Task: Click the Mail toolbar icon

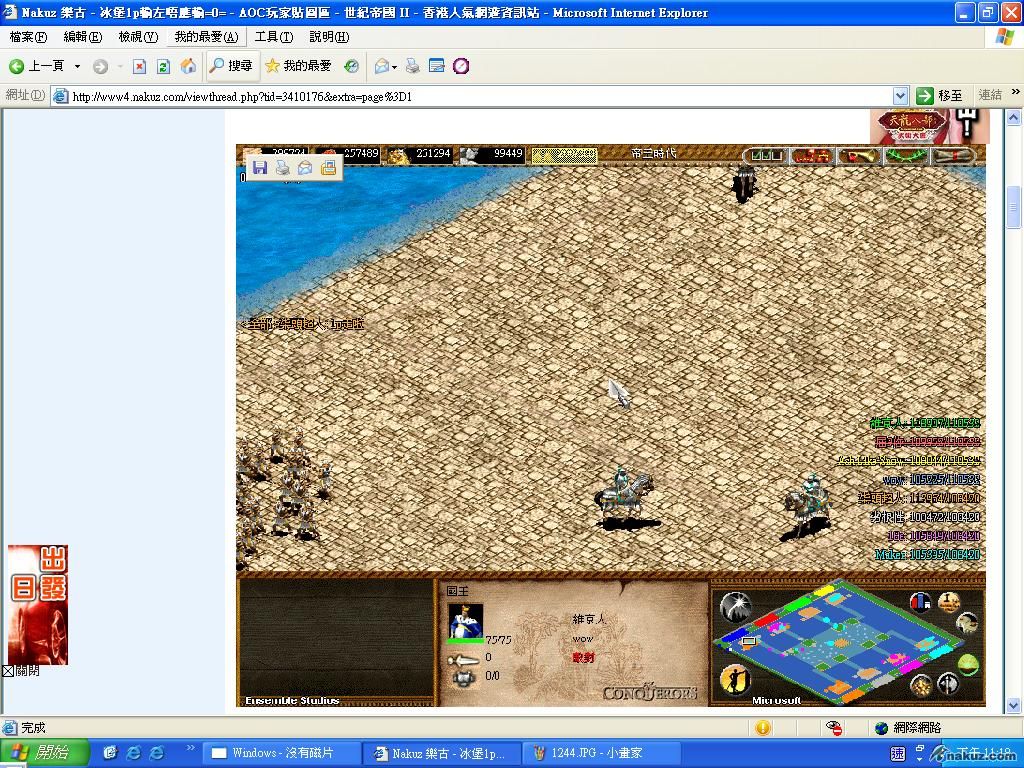Action: [381, 66]
